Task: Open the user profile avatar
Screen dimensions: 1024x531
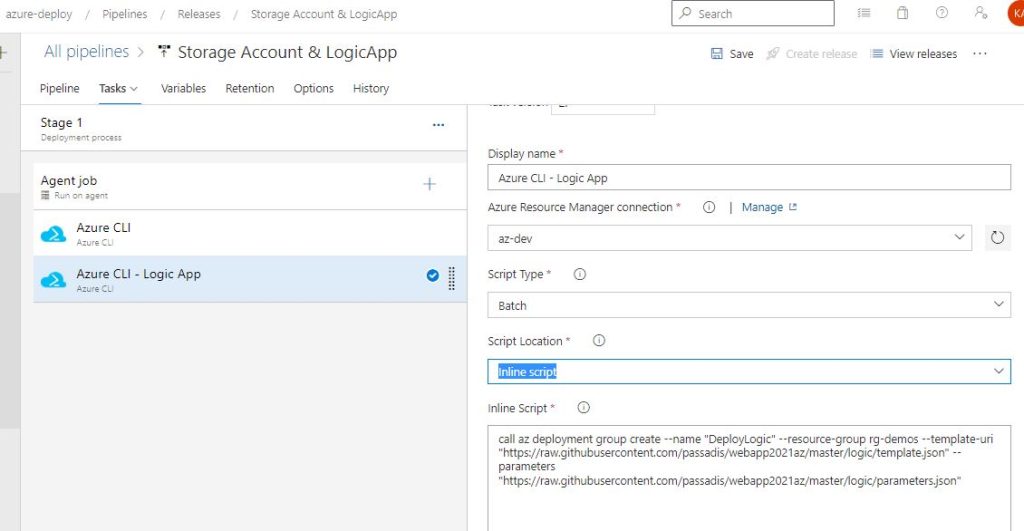Action: 1016,13
